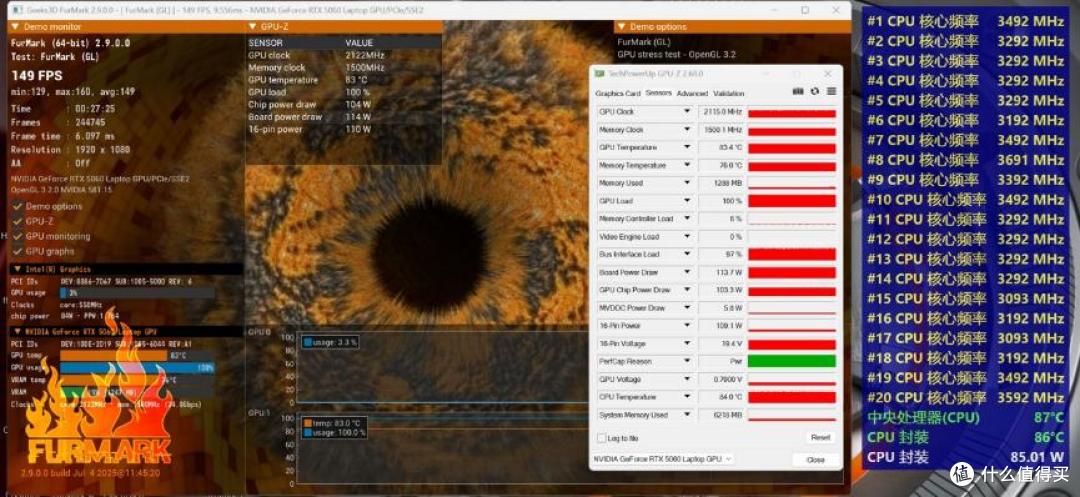Open the Board Power Draw dropdown arrow
Screen dimensions: 1080x497
point(687,273)
